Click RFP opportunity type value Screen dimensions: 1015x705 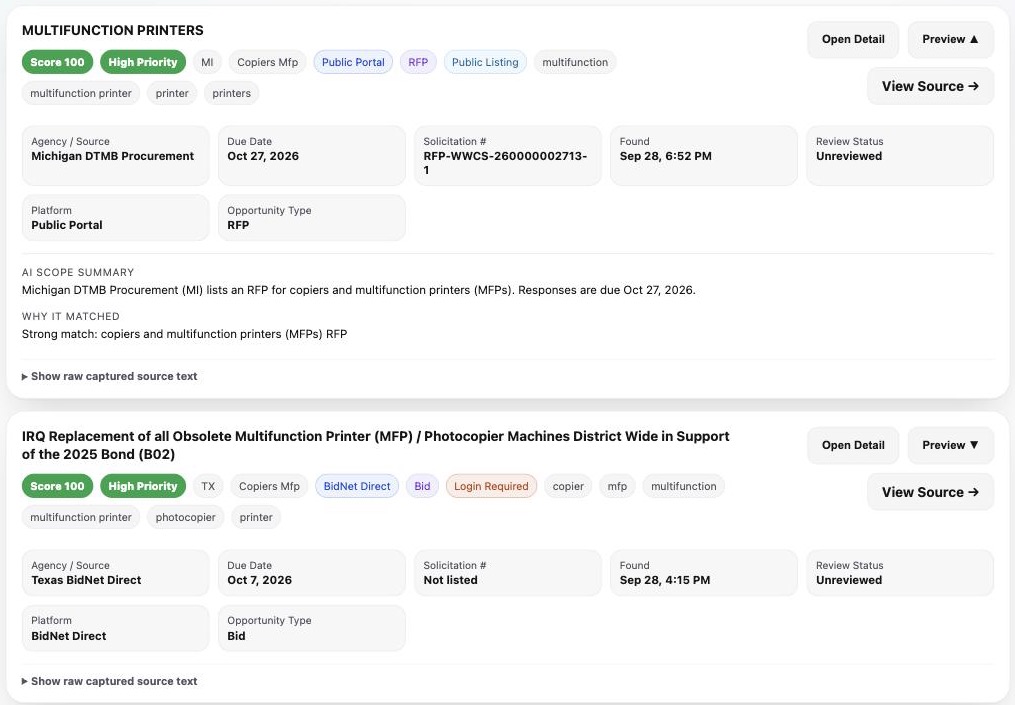pyautogui.click(x=238, y=225)
